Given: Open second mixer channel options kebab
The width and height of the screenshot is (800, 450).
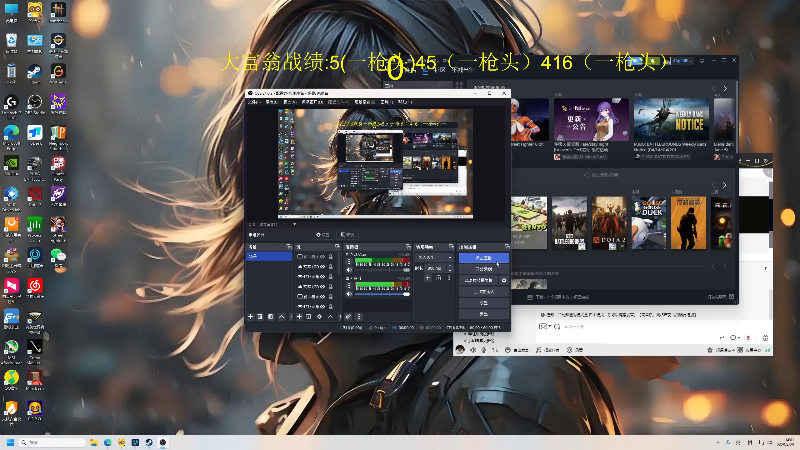Looking at the screenshot, I should (x=349, y=285).
